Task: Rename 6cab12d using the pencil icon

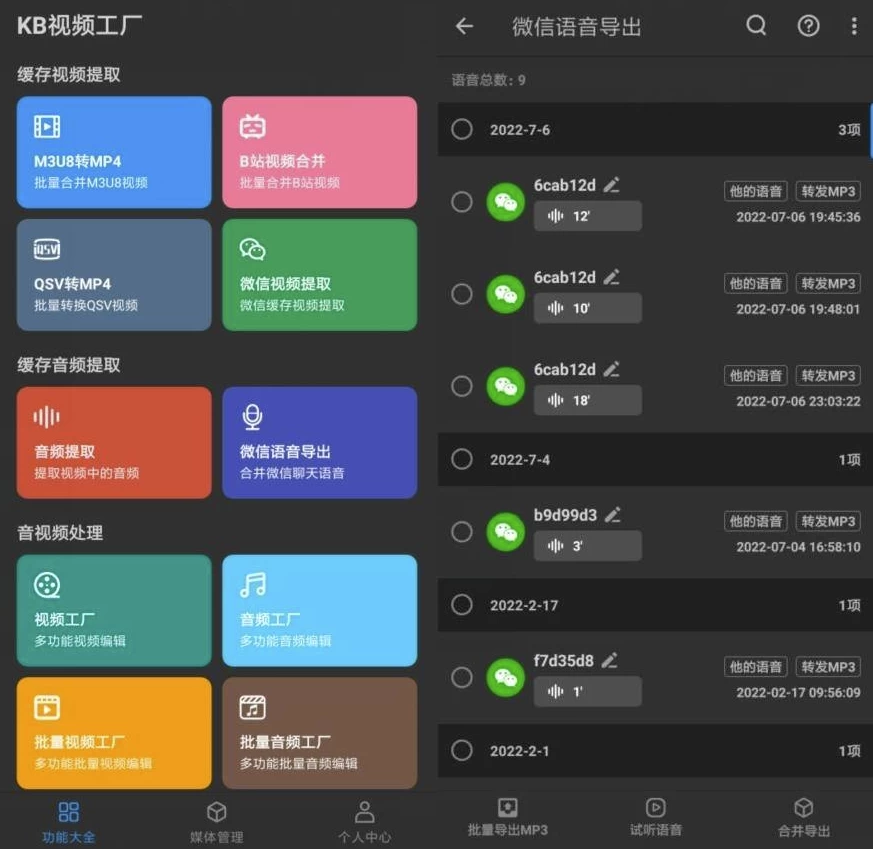Action: [x=611, y=184]
